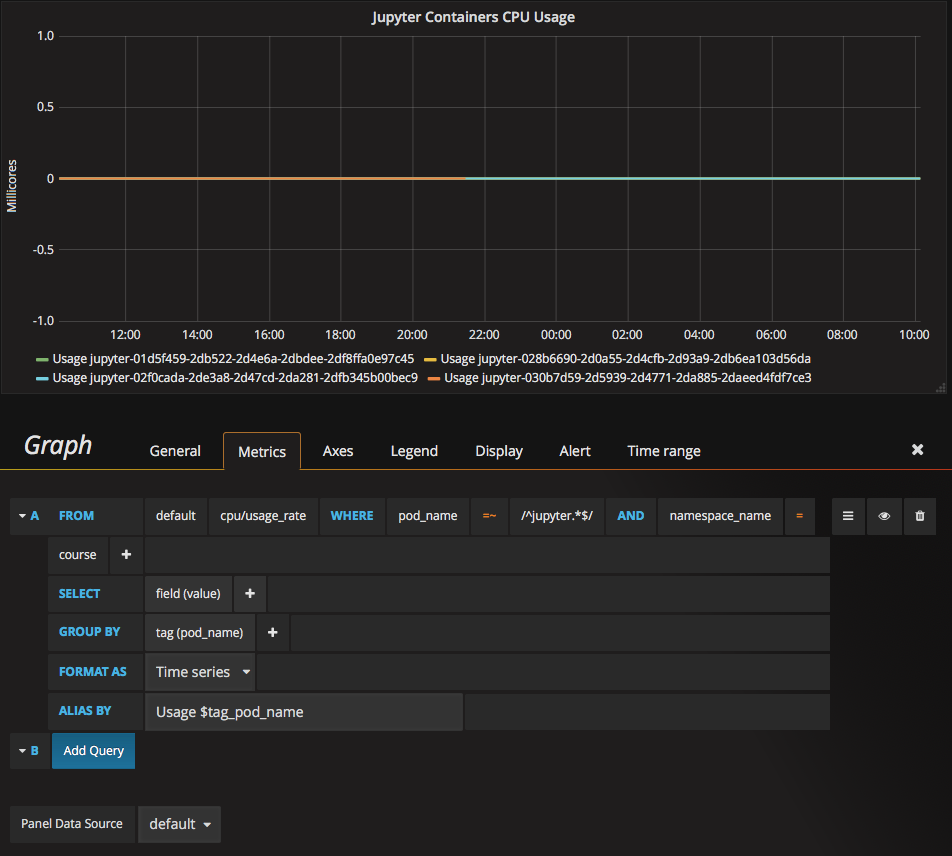
Task: Open the Alert tab
Action: pyautogui.click(x=574, y=451)
